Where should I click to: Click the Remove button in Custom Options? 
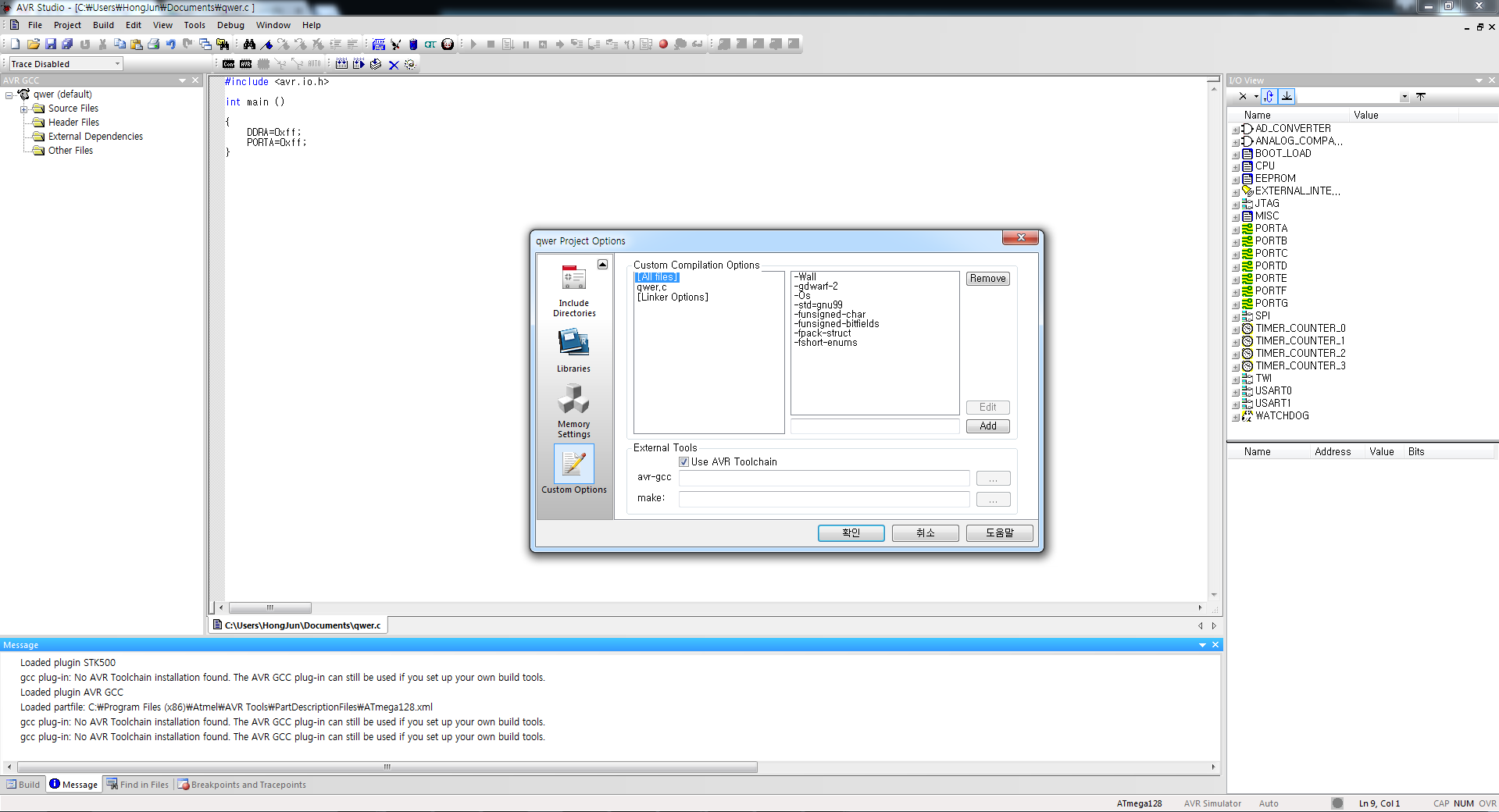[x=987, y=279]
